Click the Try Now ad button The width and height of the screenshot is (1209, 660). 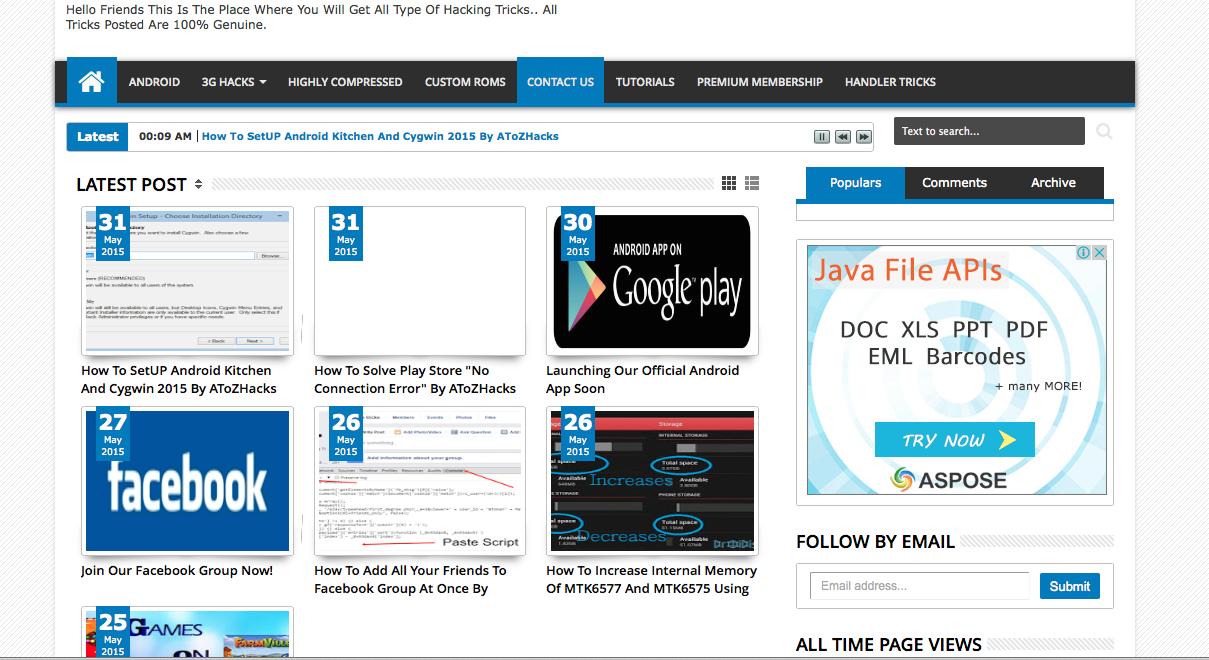[954, 440]
